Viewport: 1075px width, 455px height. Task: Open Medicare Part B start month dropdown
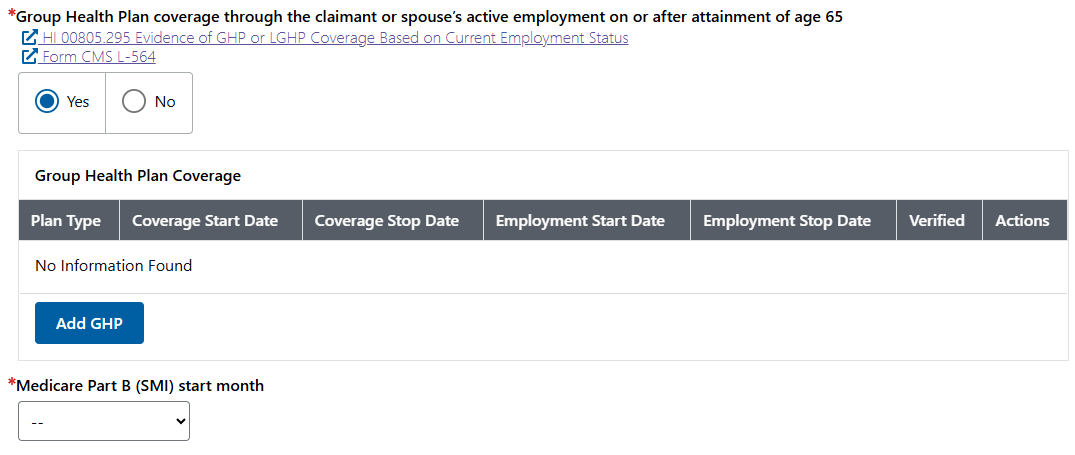[x=104, y=421]
